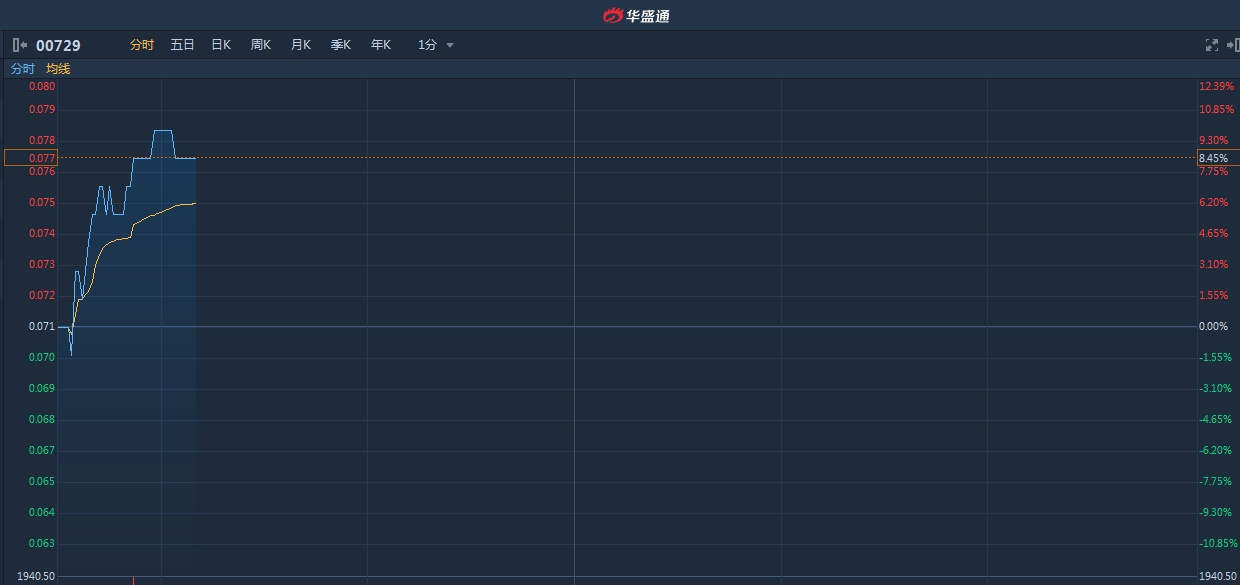Click the 0.071 baseline price label
The width and height of the screenshot is (1240, 585).
42,326
